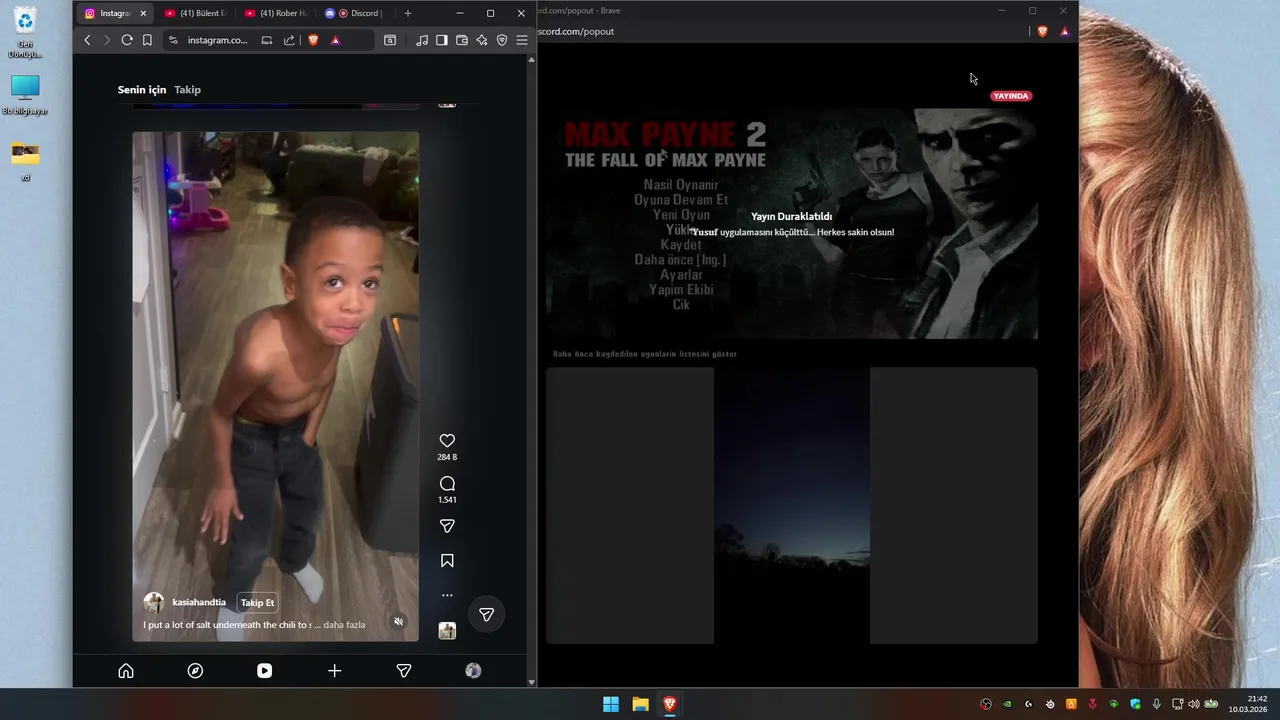This screenshot has height=720, width=1280.
Task: Create a new Instagram post
Action: (334, 671)
